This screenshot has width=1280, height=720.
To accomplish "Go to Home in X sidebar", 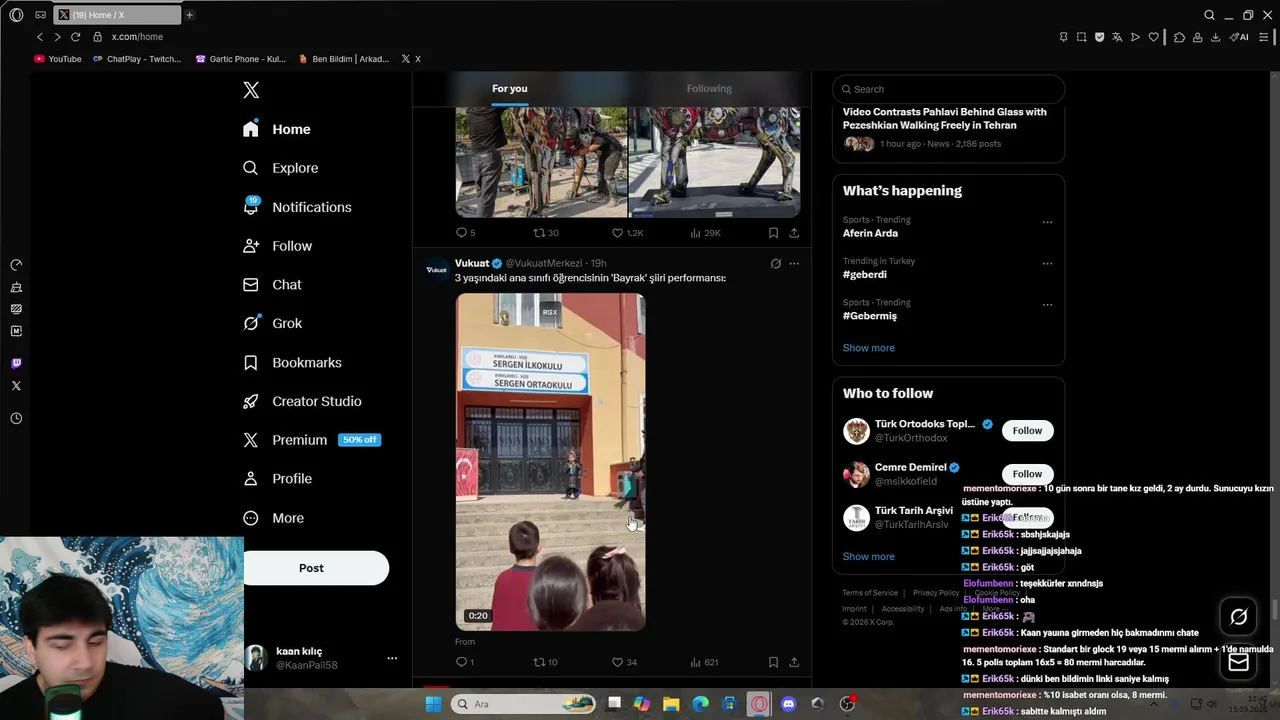I will (277, 129).
